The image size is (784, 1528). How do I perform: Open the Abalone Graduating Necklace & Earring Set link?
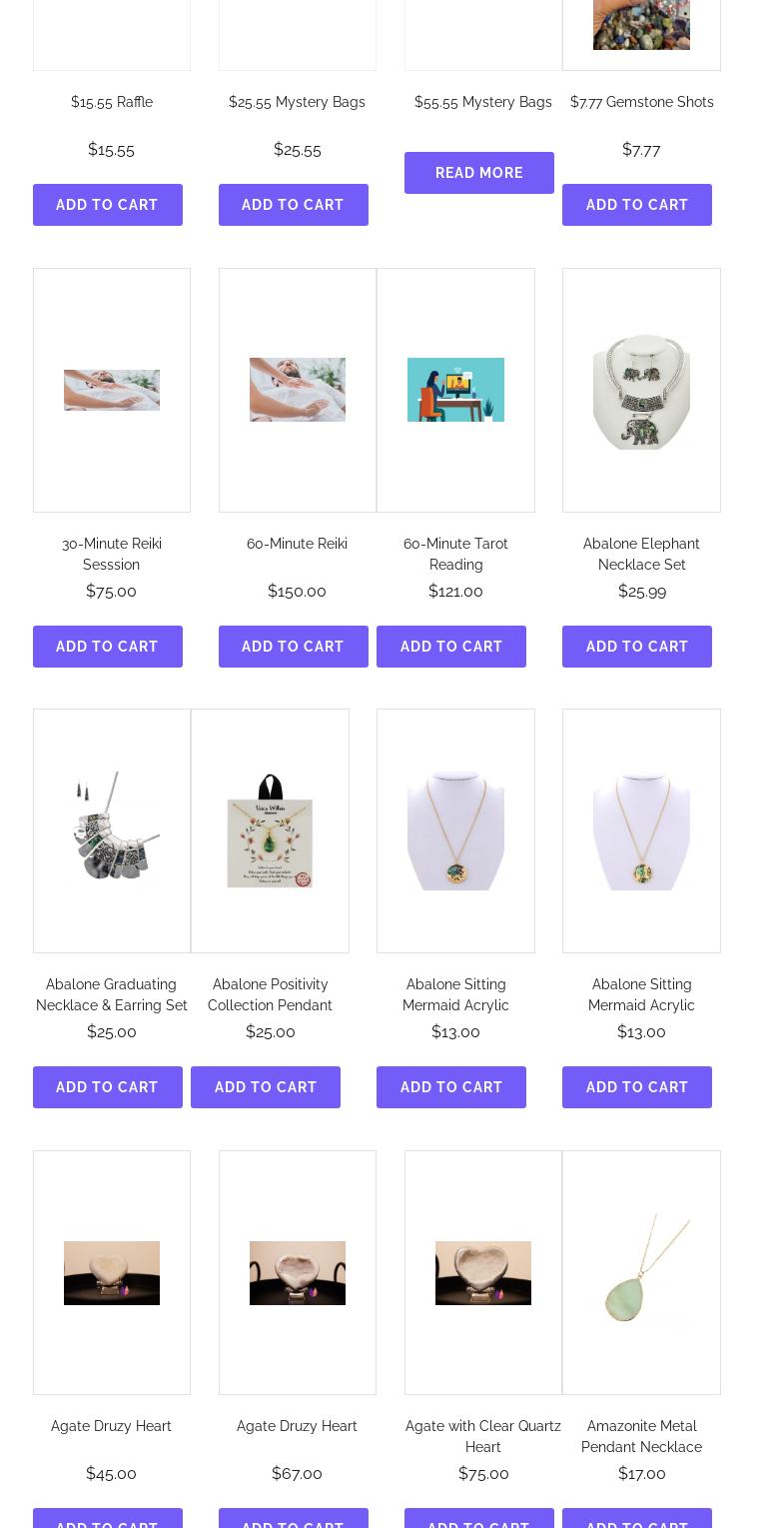[x=112, y=994]
